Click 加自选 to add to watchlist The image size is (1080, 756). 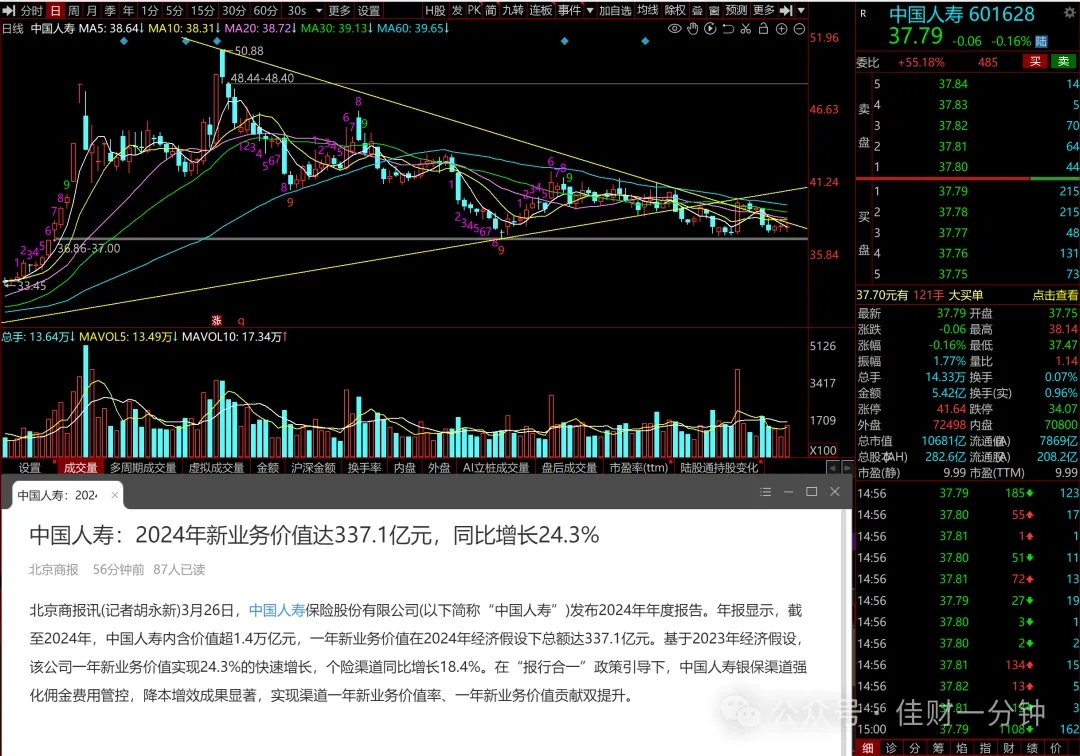pos(614,10)
